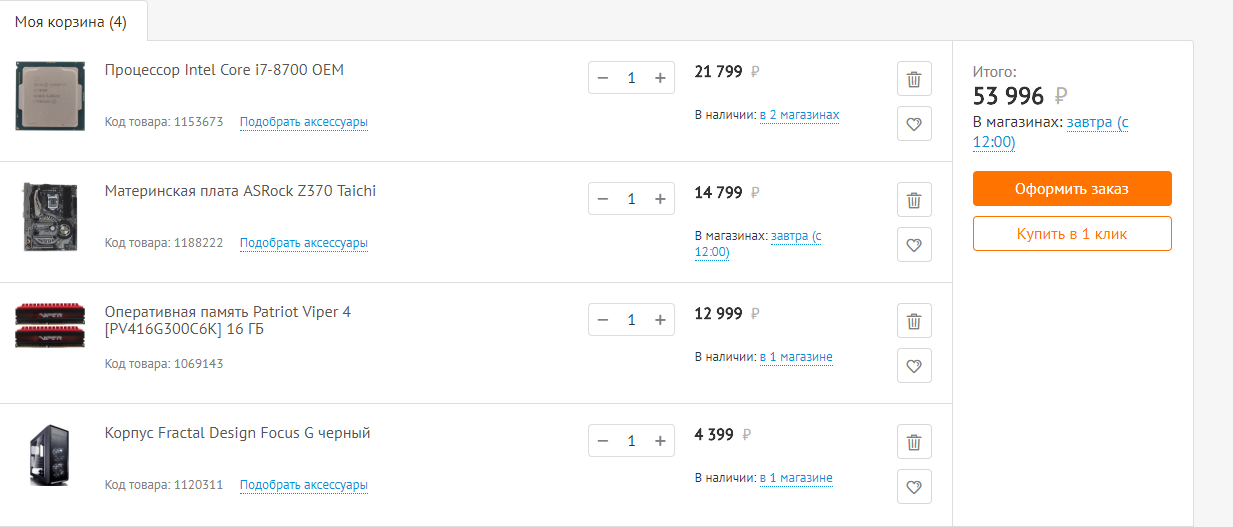Delete Intel Core i7-8700 processor from cart

pyautogui.click(x=914, y=79)
